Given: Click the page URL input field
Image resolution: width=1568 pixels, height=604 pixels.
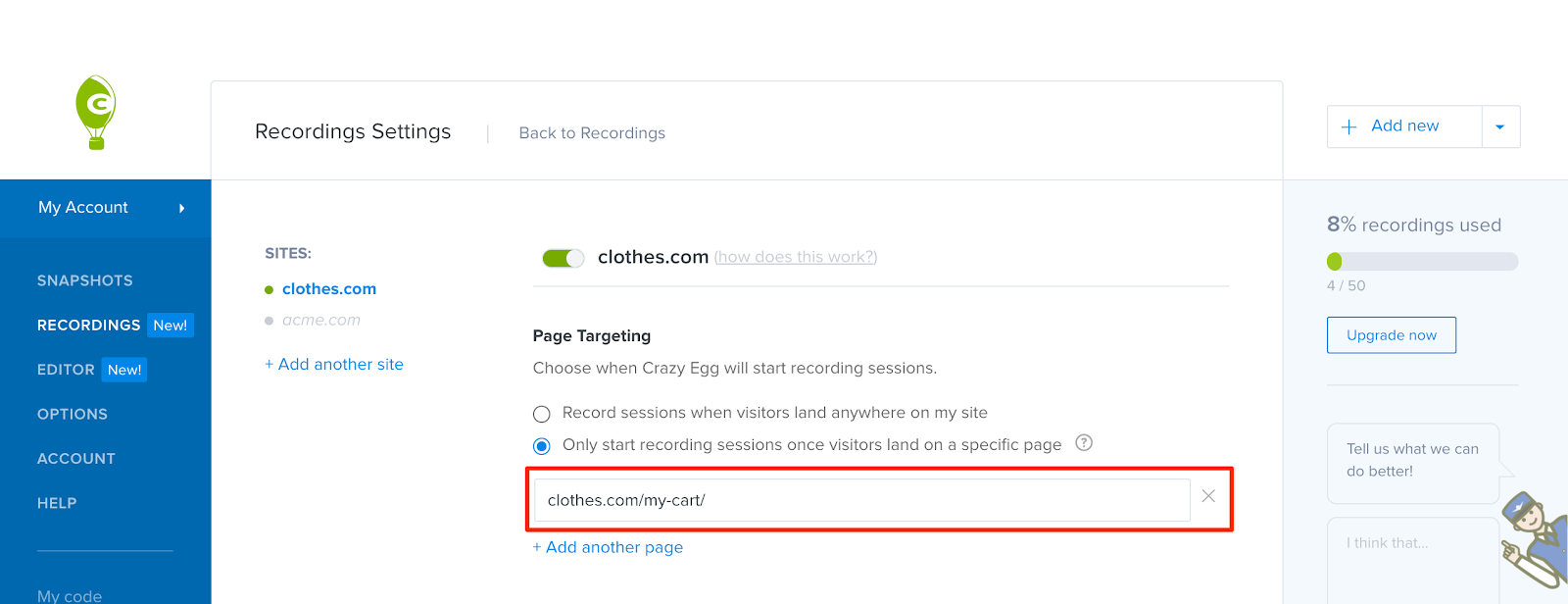Looking at the screenshot, I should (861, 500).
